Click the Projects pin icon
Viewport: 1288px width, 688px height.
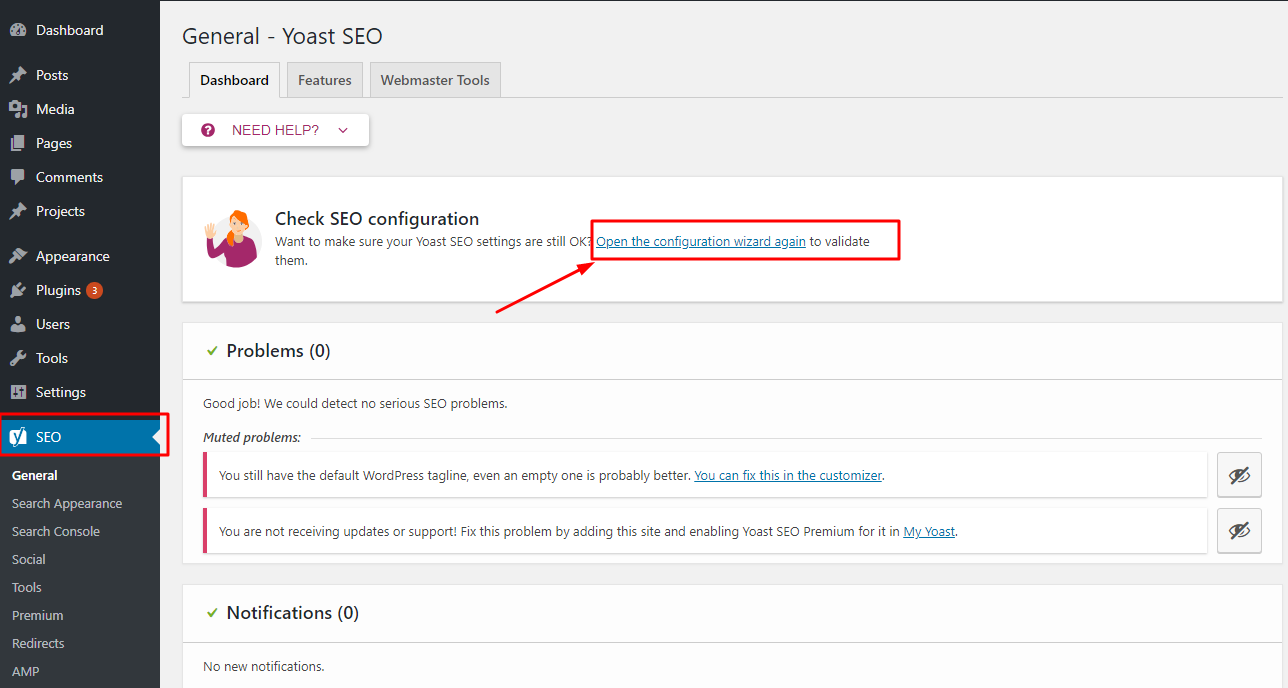(x=18, y=211)
